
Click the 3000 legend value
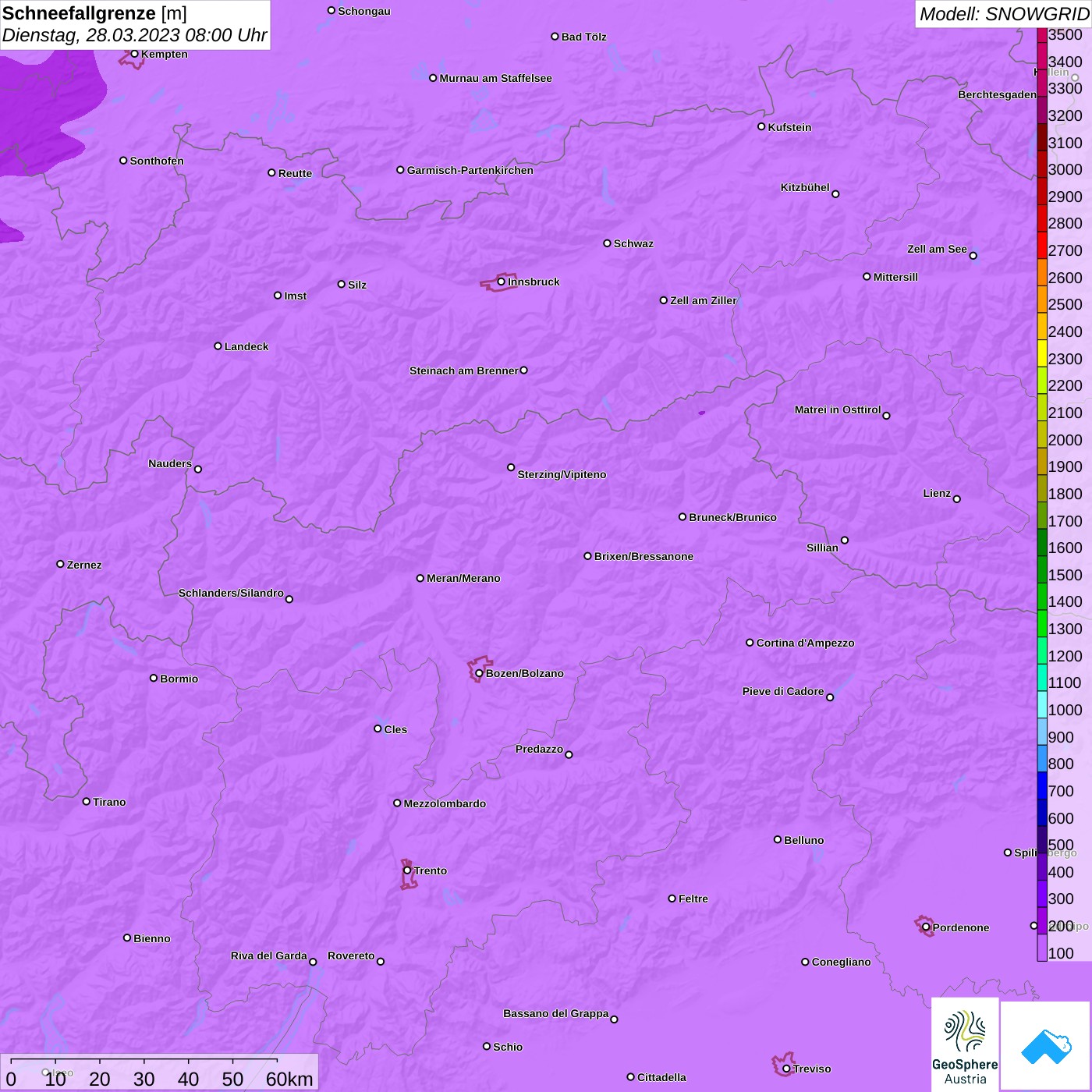point(1065,169)
